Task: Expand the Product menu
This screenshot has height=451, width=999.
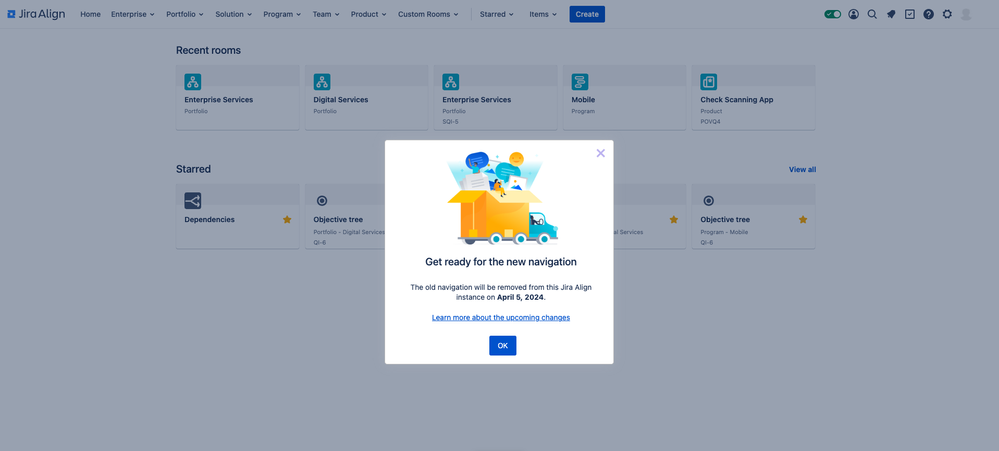Action: 368,14
